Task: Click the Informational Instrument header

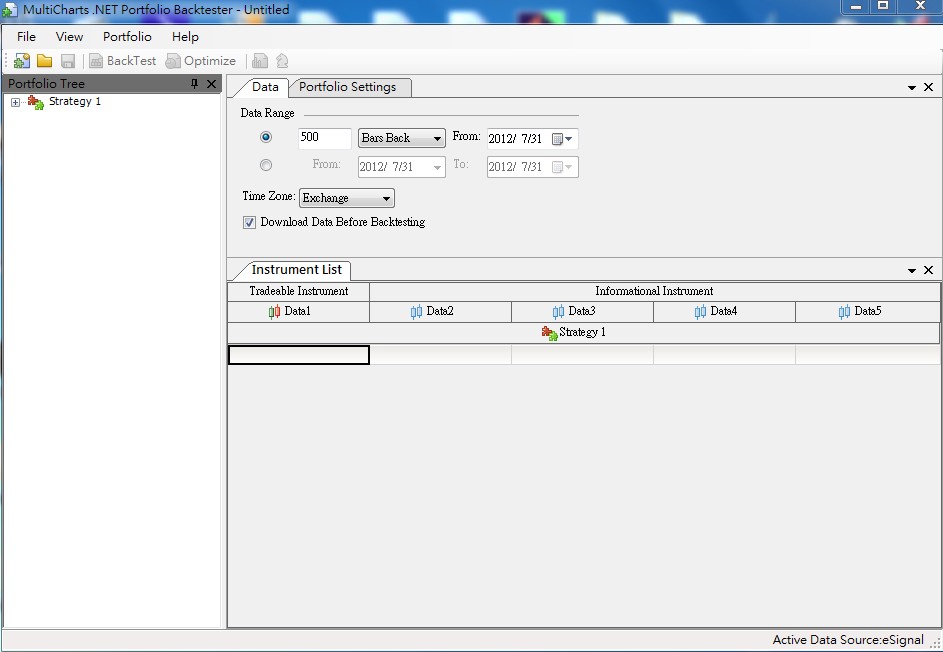Action: [x=654, y=291]
